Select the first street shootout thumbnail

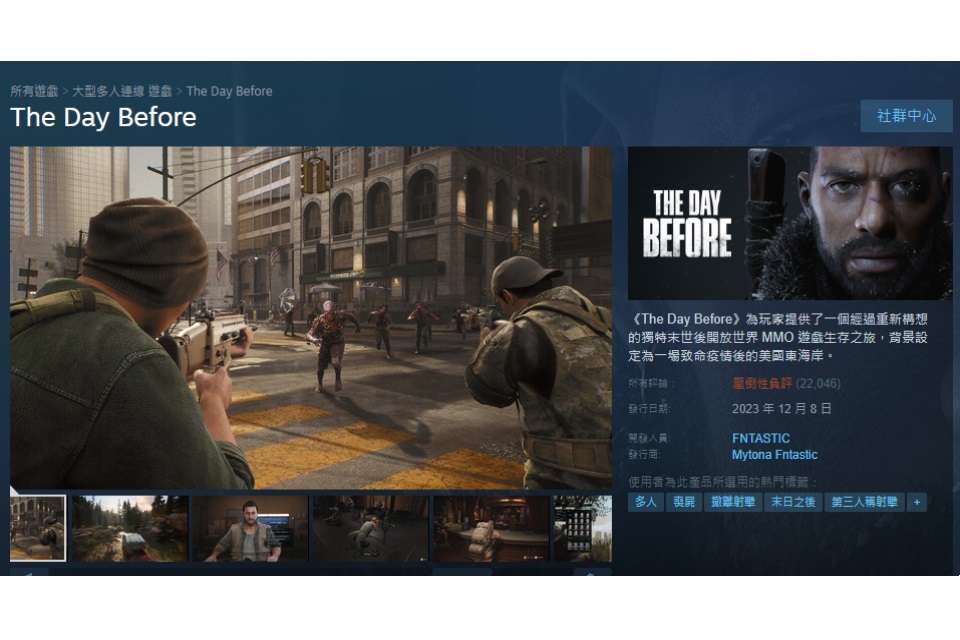point(38,528)
